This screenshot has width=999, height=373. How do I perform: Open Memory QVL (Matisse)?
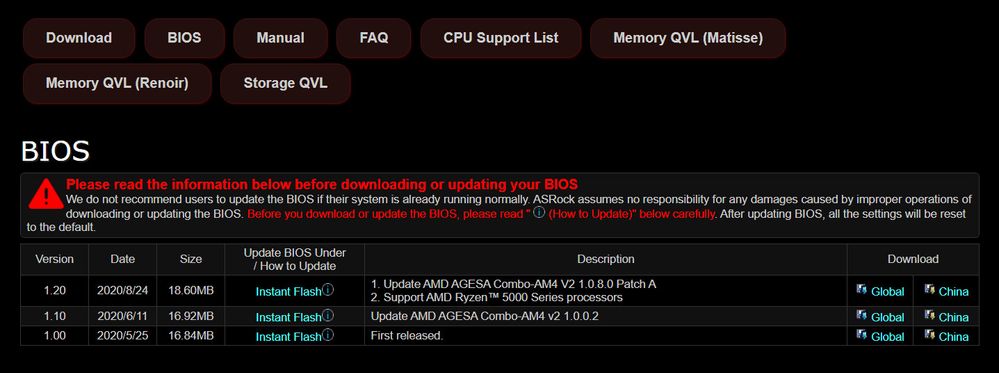688,38
